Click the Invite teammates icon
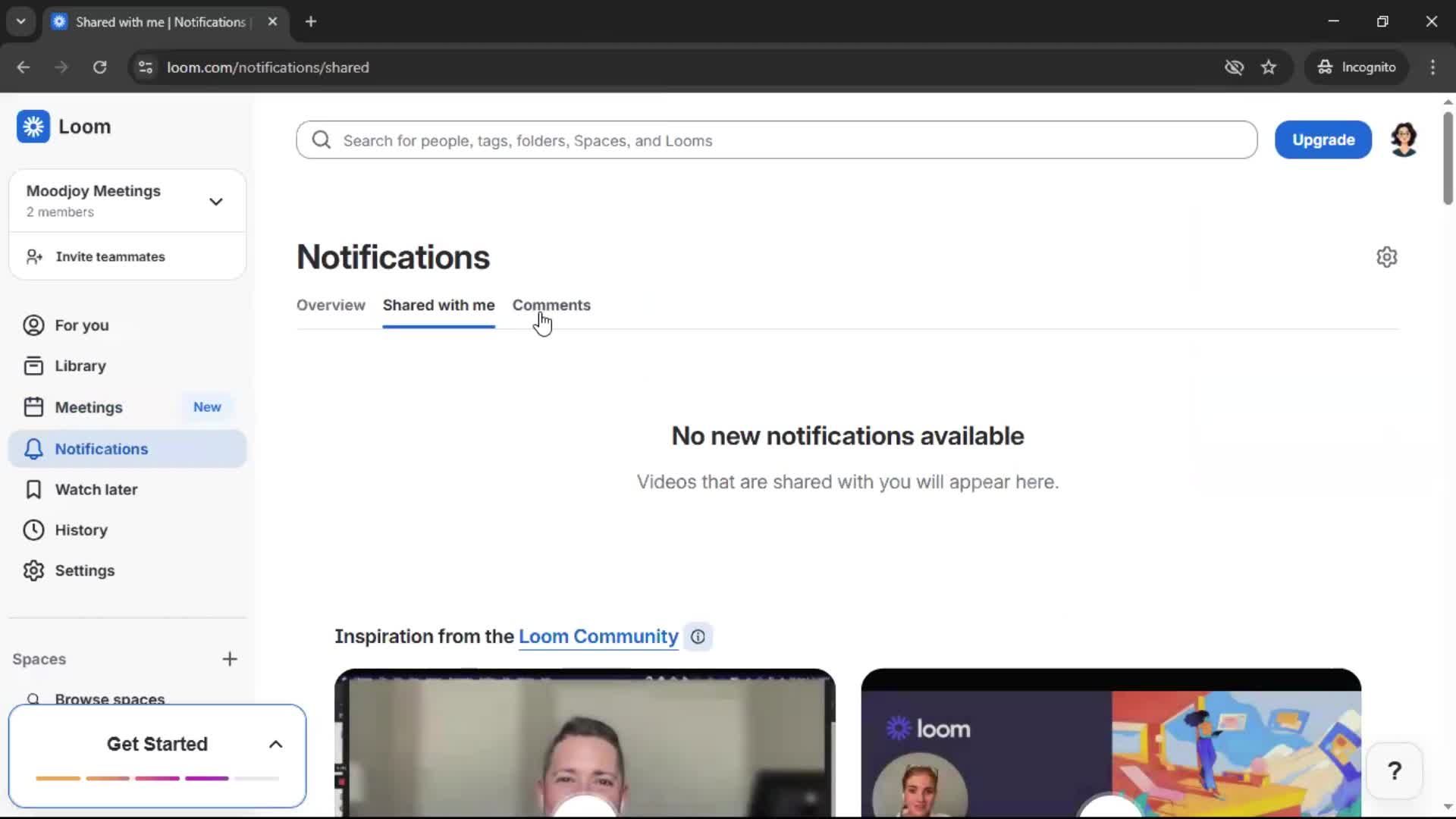This screenshot has width=1456, height=819. point(33,256)
